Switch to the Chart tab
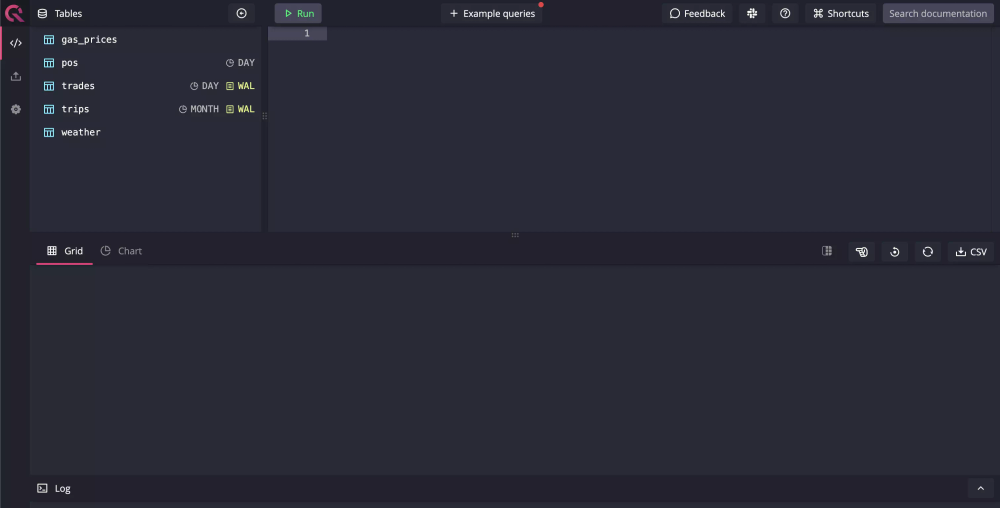The width and height of the screenshot is (1000, 508). click(122, 251)
